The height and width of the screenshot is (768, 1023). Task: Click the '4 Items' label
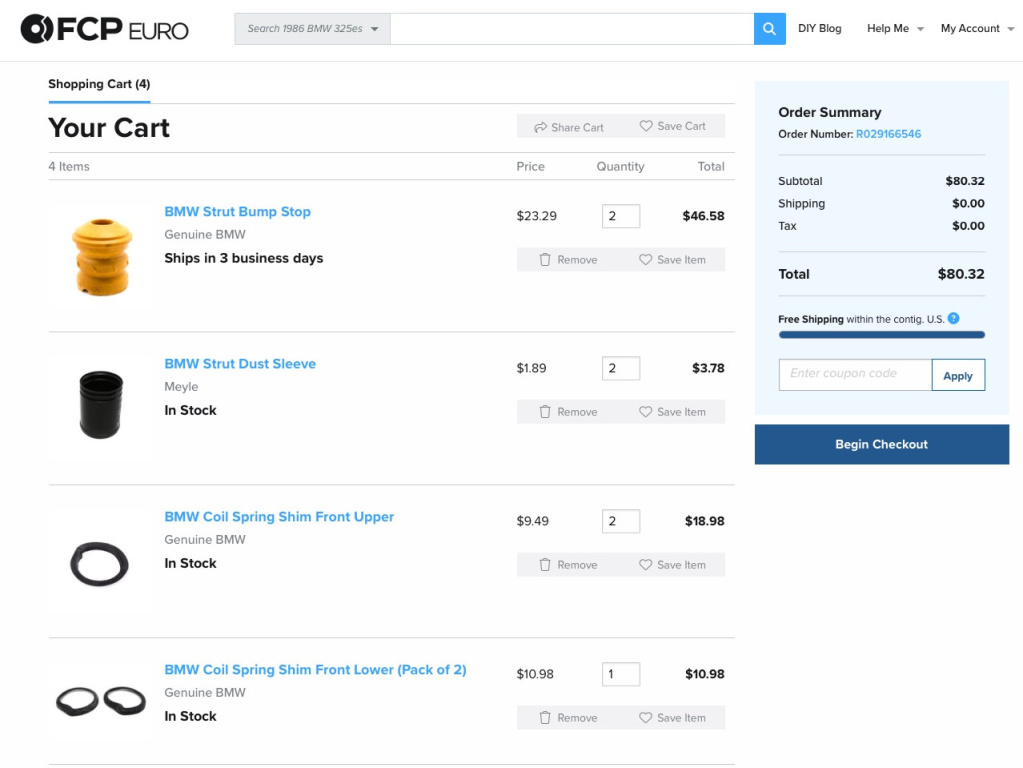pos(69,166)
